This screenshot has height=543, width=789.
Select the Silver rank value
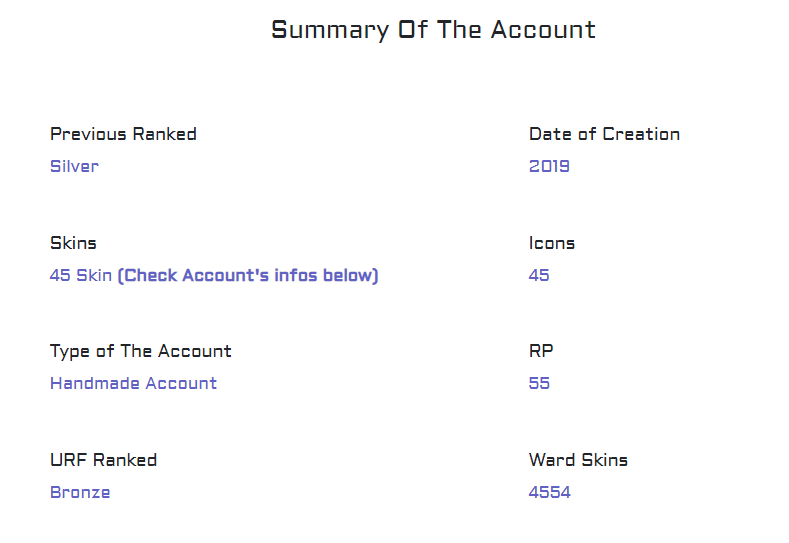[74, 166]
